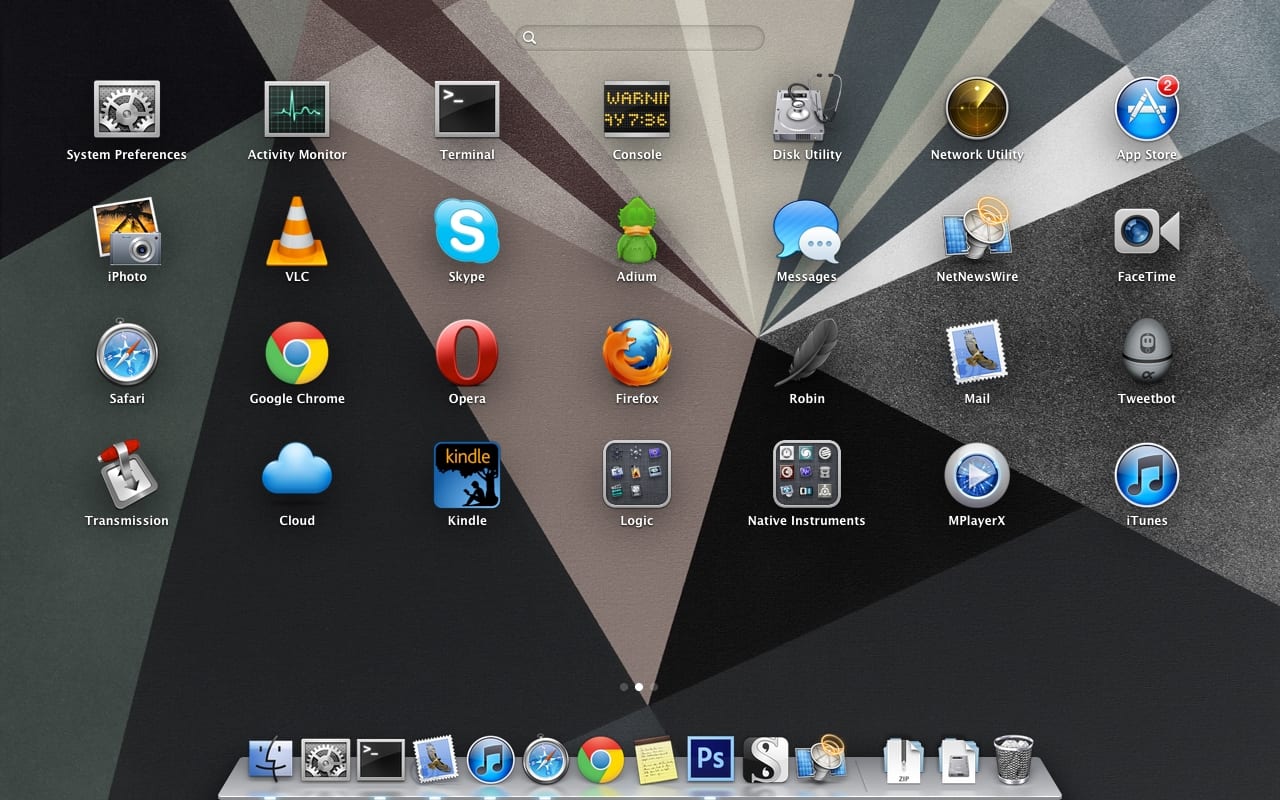1280x800 pixels.
Task: Launch the Messages app
Action: click(x=807, y=231)
